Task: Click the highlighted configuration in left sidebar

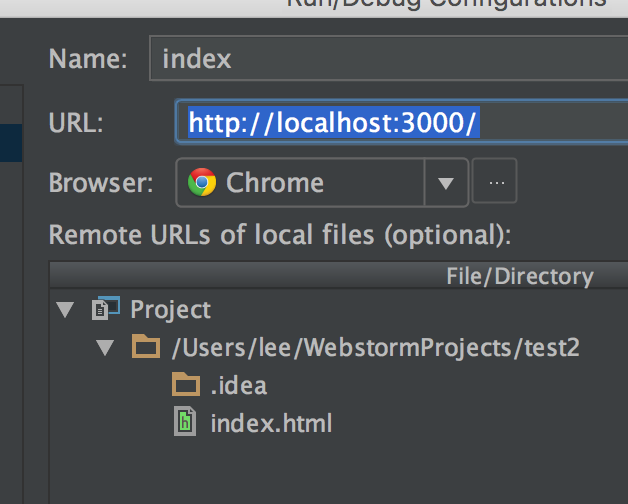Action: coord(11,142)
